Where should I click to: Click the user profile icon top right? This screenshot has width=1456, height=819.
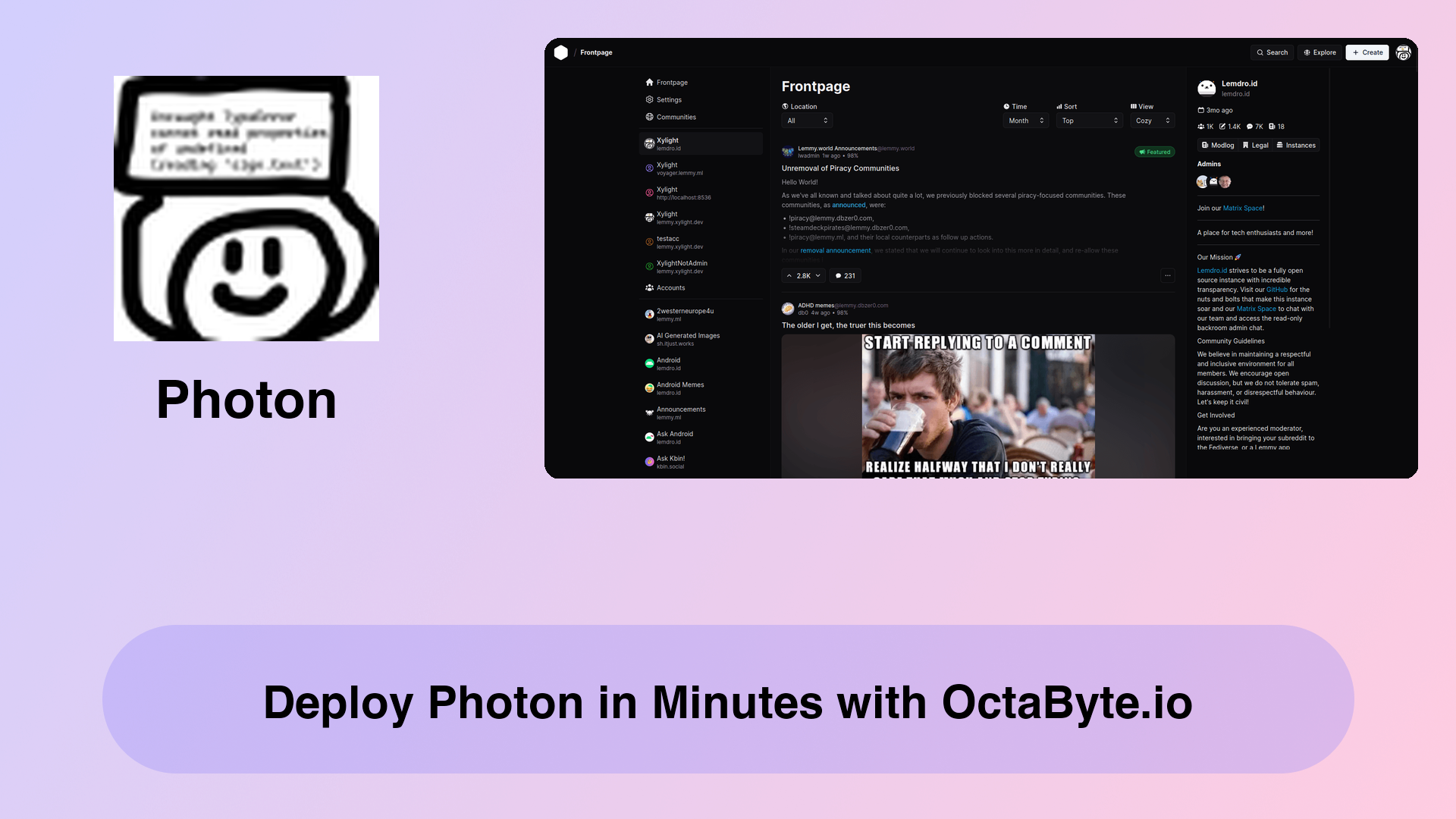pyautogui.click(x=1405, y=52)
